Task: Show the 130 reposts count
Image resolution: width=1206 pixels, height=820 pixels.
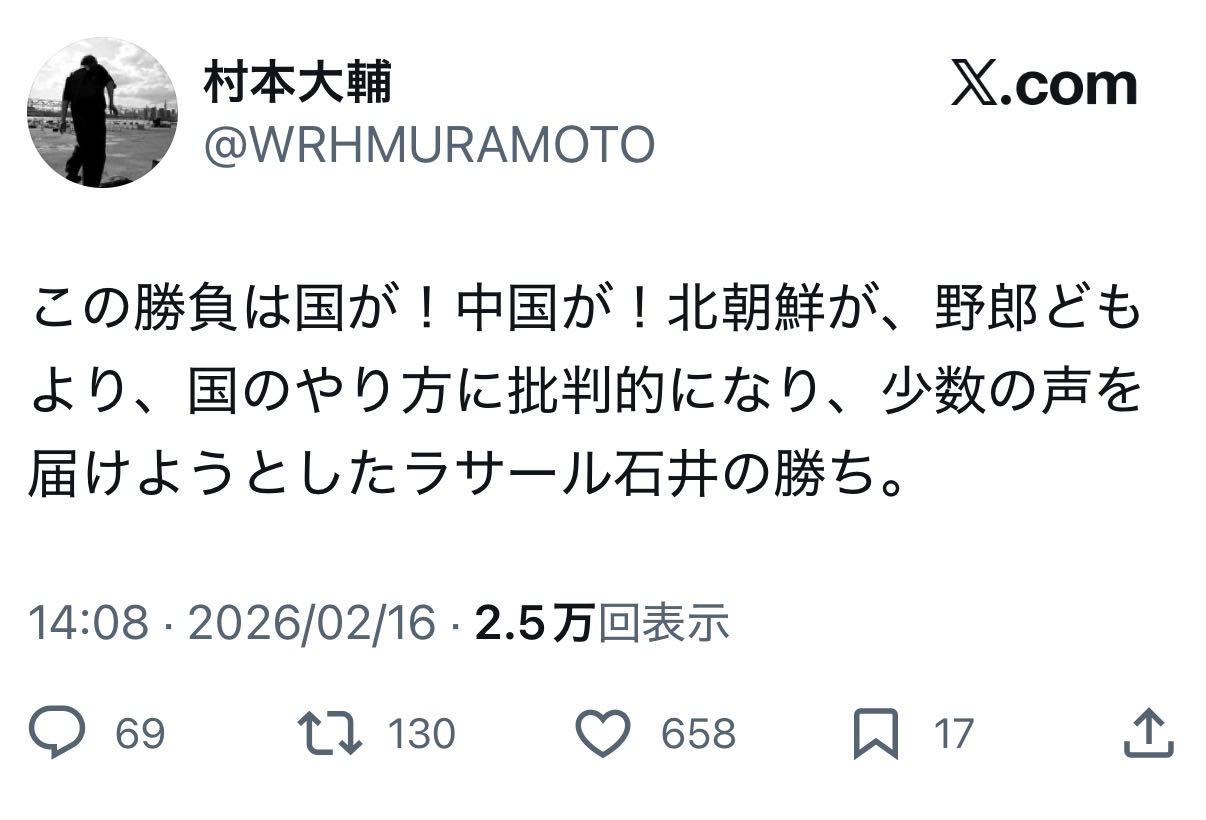Action: pos(421,735)
